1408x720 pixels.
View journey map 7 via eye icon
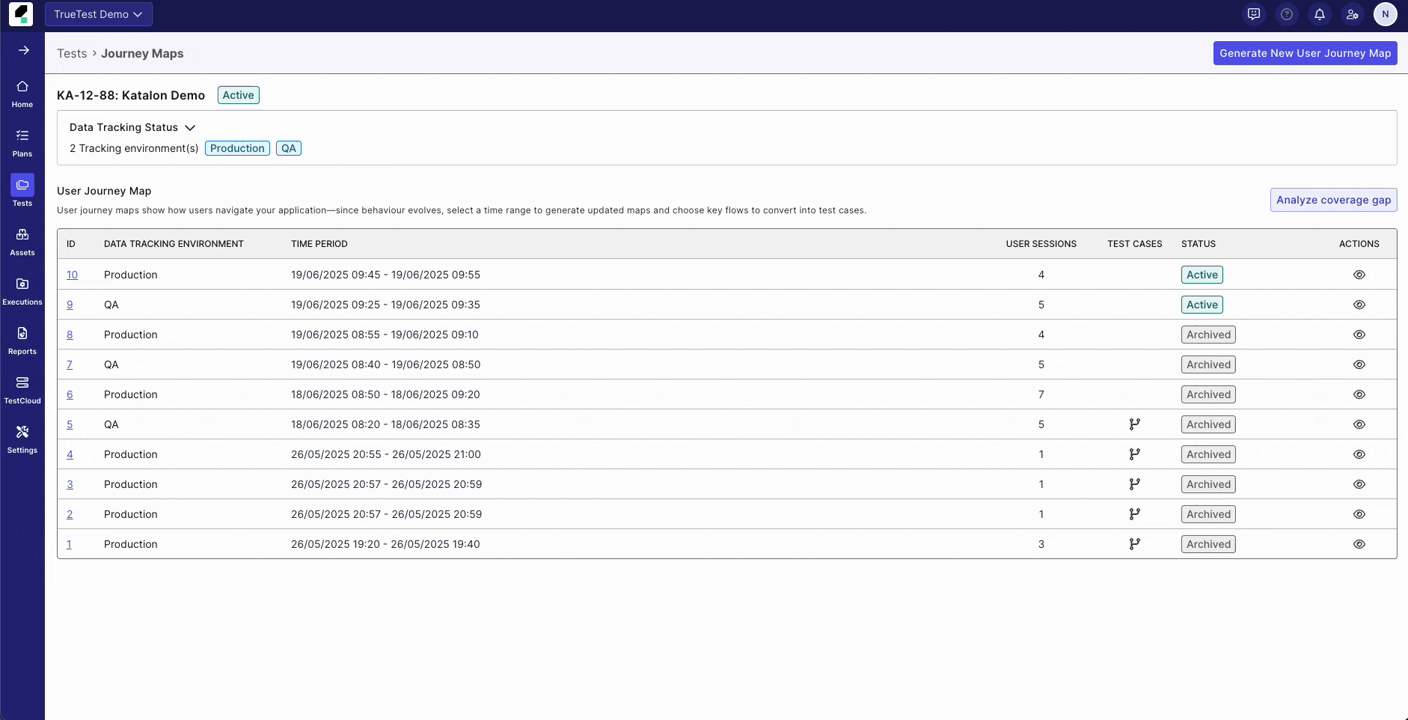coord(1359,364)
